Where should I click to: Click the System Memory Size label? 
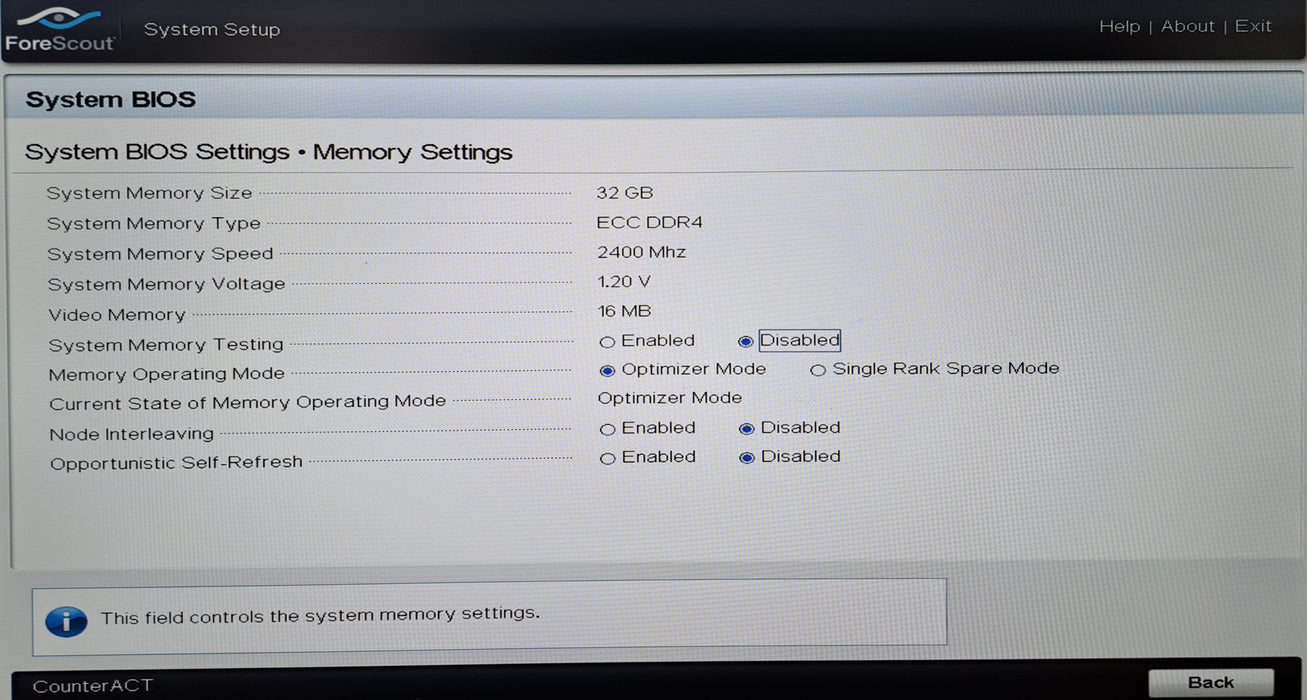(x=150, y=194)
